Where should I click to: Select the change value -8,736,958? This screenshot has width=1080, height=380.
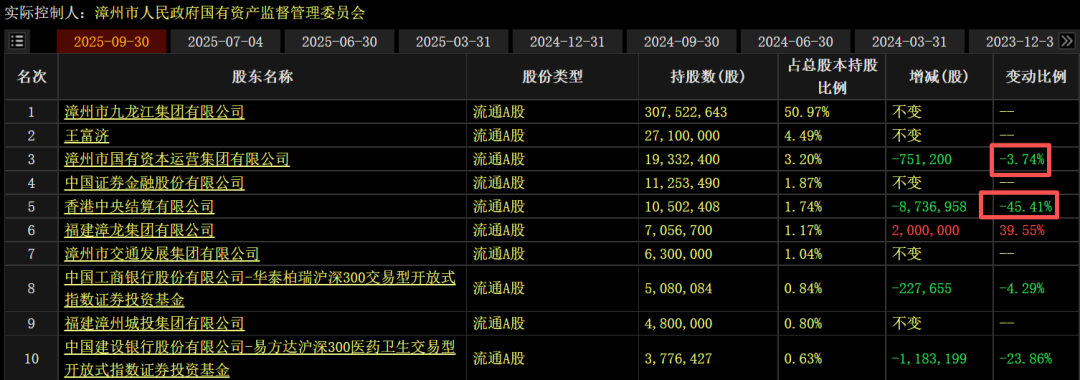(928, 207)
